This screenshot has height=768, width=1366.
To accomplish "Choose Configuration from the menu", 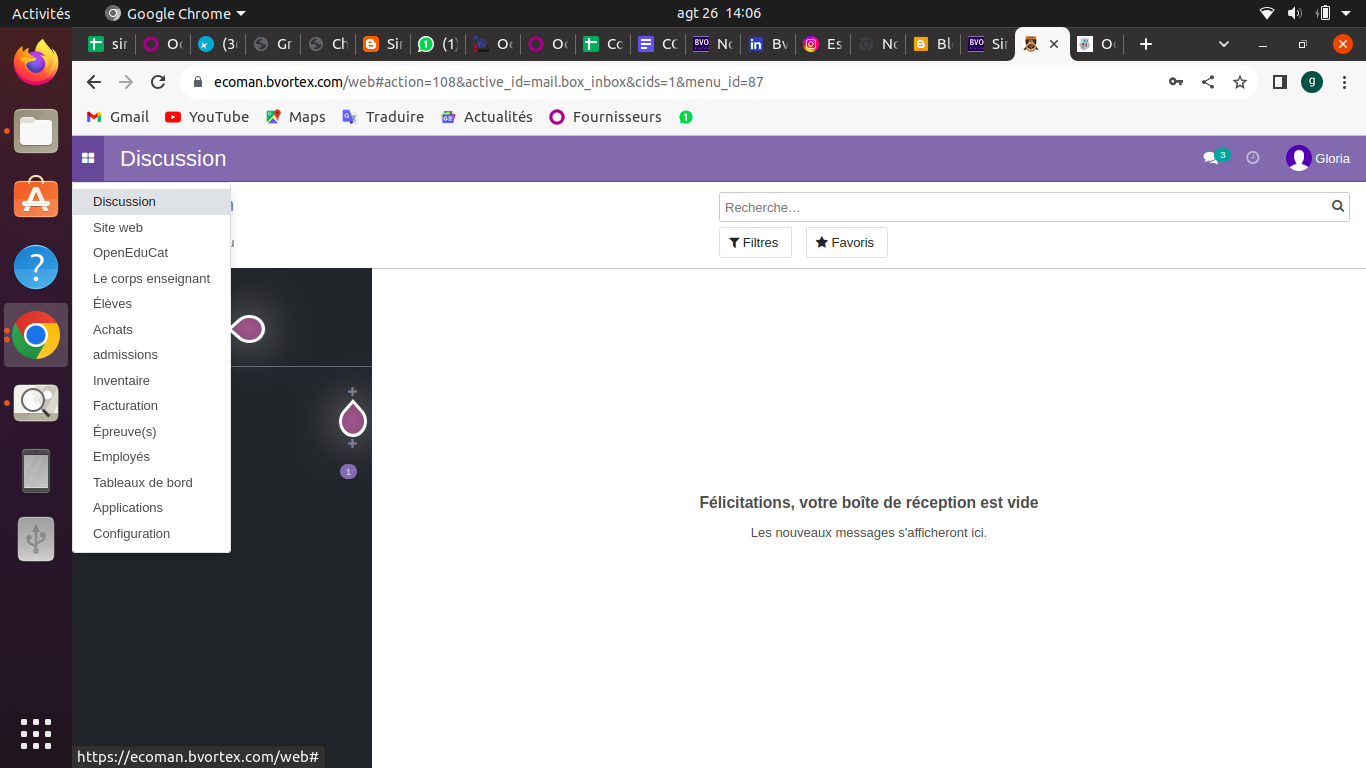I will pos(131,533).
